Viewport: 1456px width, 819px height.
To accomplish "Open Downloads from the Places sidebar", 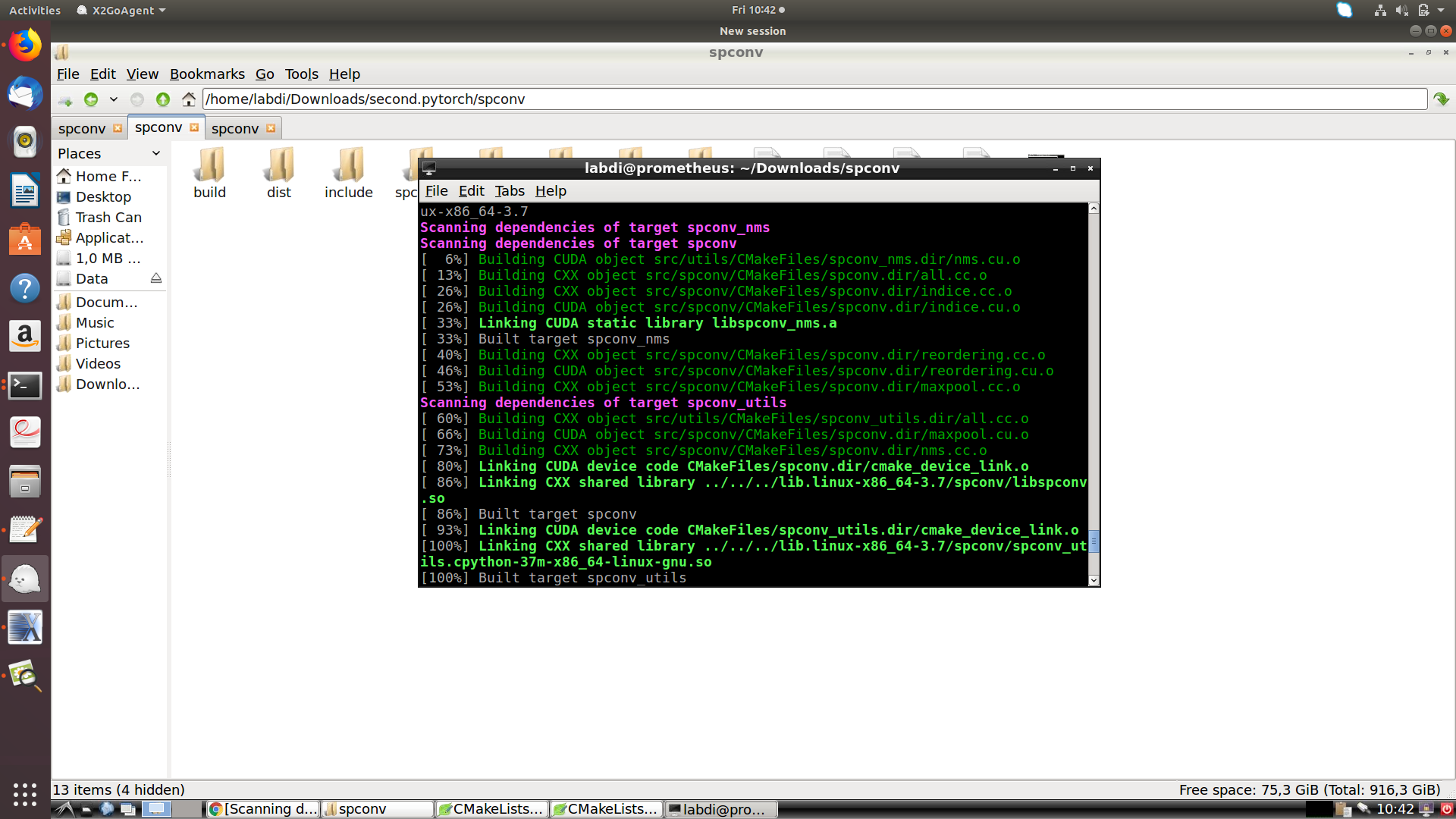I will click(x=106, y=384).
